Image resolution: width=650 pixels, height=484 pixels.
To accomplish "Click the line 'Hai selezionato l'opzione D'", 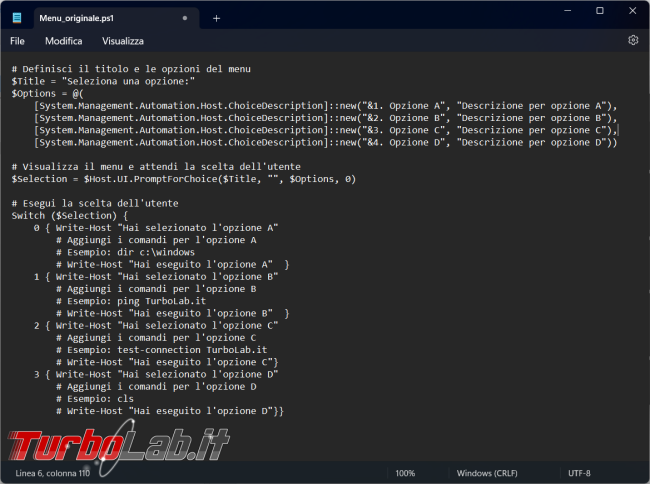I will 156,375.
